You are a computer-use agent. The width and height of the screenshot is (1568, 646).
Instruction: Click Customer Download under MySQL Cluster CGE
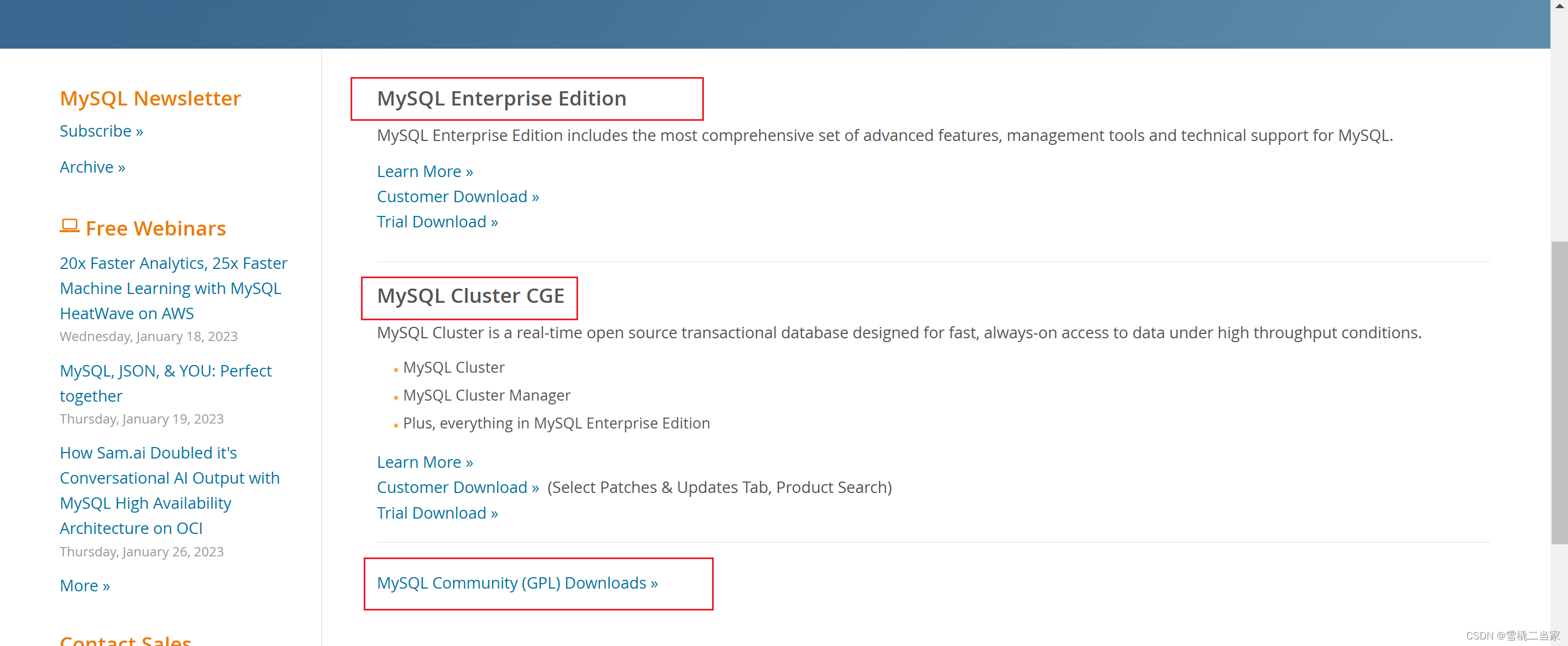458,488
